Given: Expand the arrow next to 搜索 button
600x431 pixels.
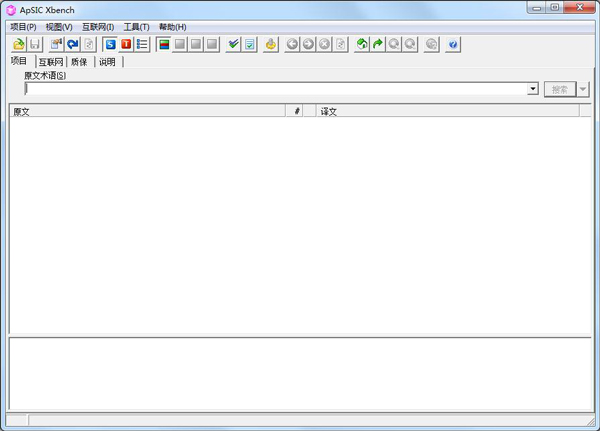Looking at the screenshot, I should [583, 90].
